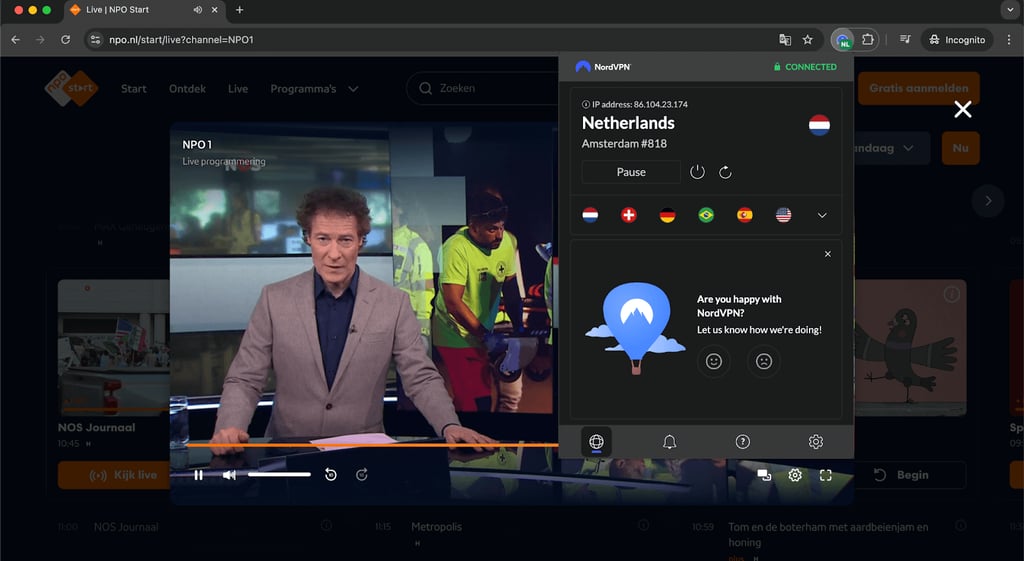Connect to United States flag shortcut
Screen dimensions: 1024x561
pyautogui.click(x=784, y=215)
